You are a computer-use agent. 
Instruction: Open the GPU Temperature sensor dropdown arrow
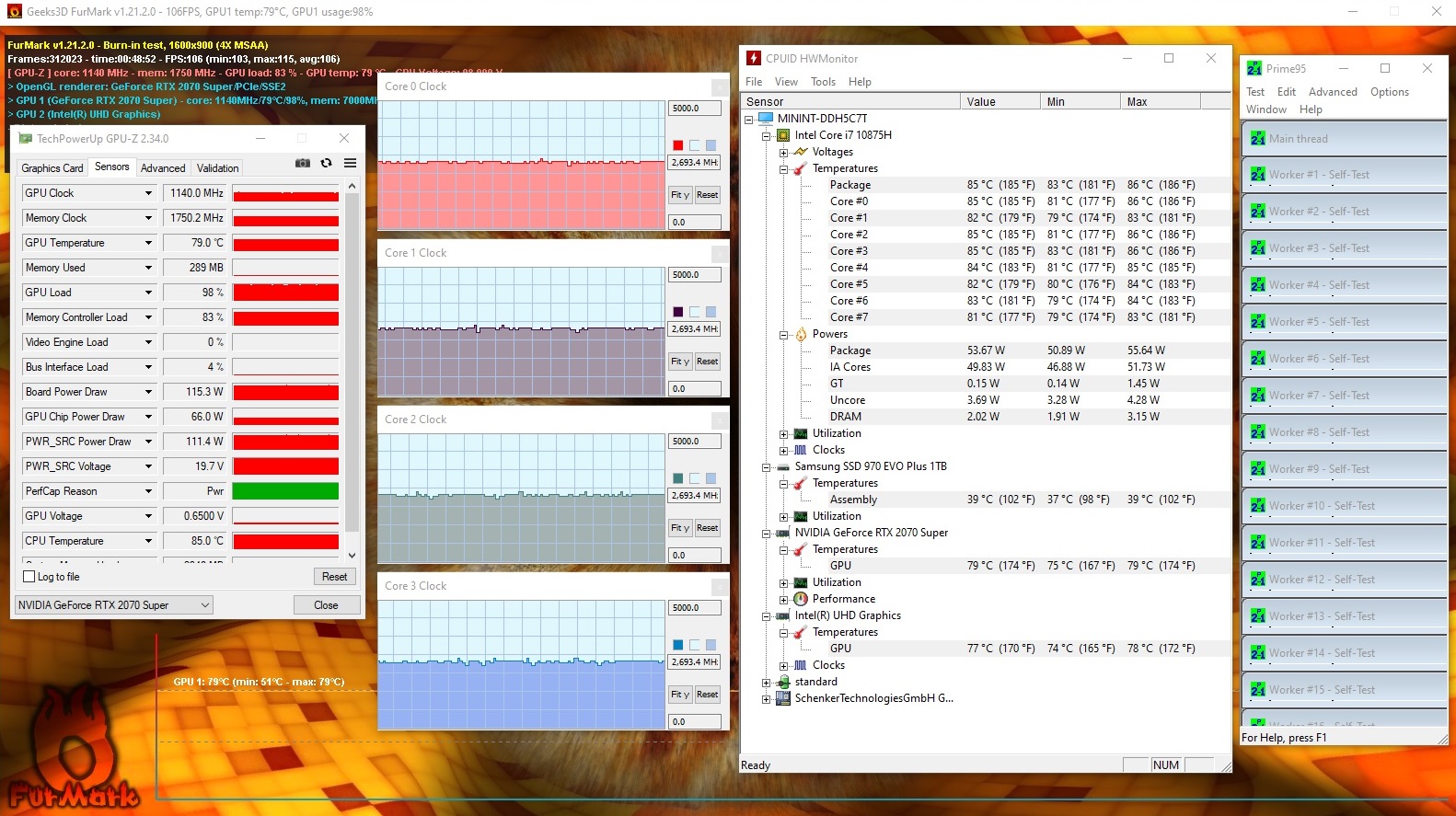coord(148,243)
